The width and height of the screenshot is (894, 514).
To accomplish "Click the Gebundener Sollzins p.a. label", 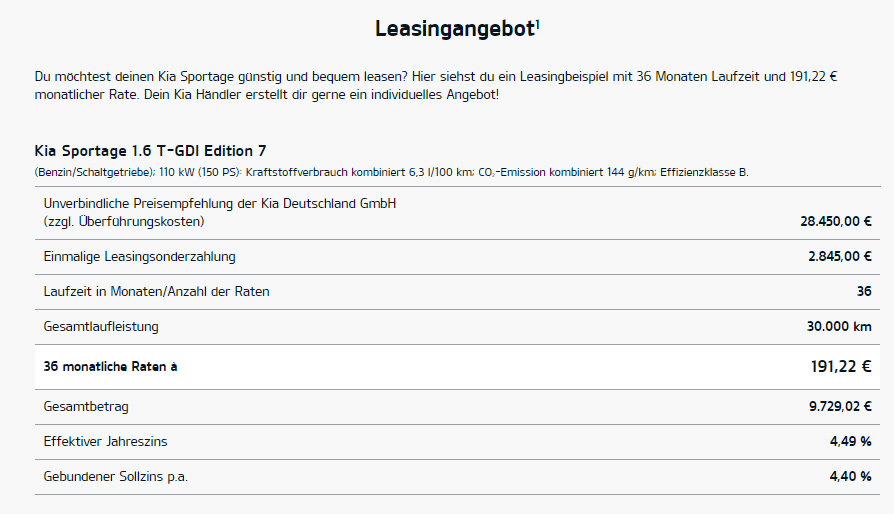I will coord(116,477).
